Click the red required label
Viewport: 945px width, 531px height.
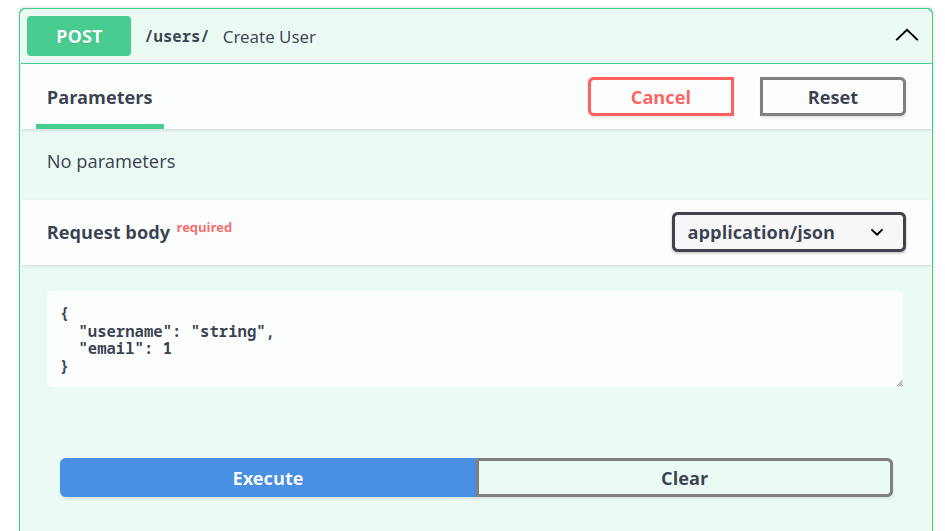pos(204,228)
